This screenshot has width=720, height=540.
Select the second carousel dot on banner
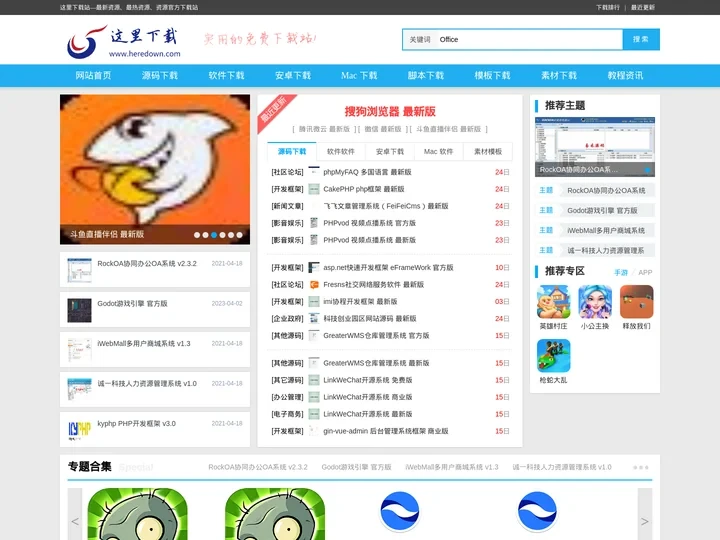206,235
